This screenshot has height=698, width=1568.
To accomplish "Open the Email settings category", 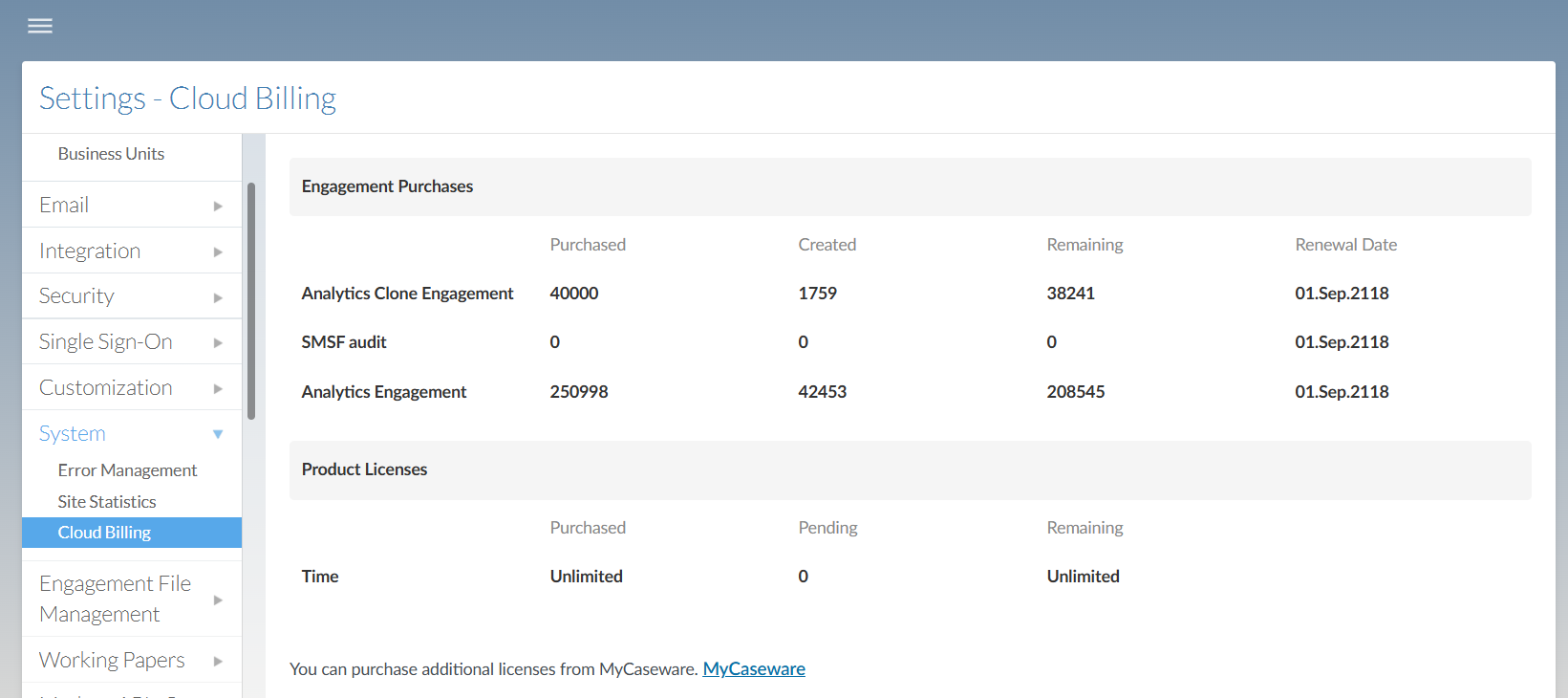I will 64,205.
